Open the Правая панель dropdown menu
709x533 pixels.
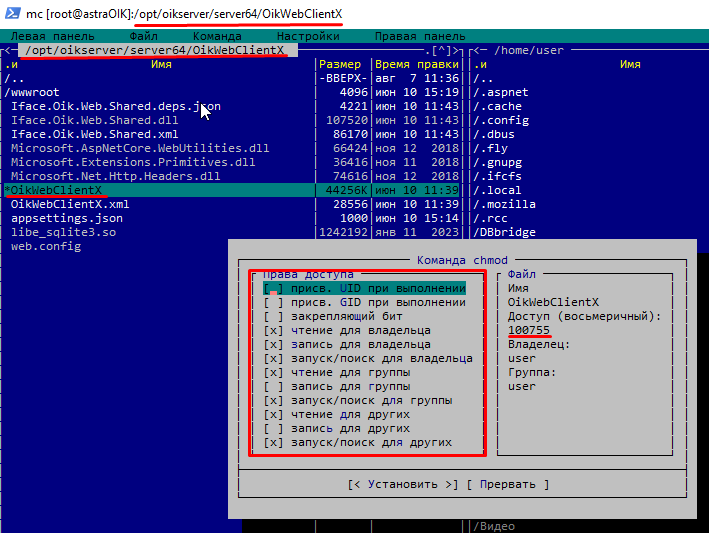tap(420, 36)
